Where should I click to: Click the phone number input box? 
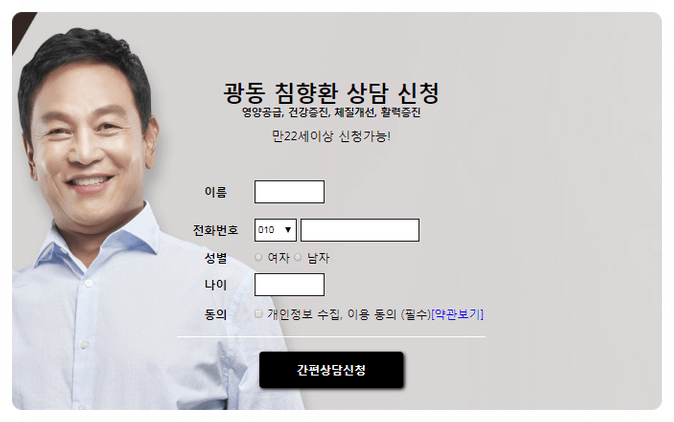360,230
